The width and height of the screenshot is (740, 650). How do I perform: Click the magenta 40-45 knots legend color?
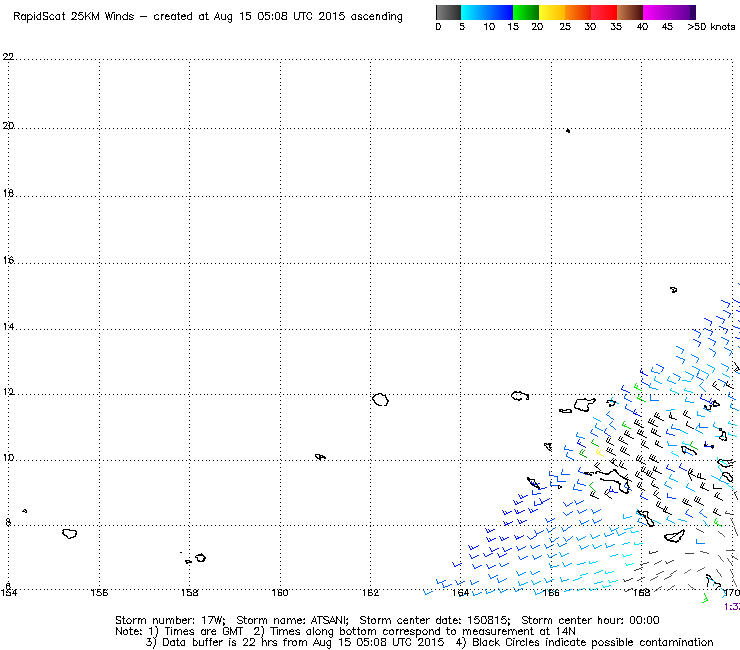[x=656, y=12]
